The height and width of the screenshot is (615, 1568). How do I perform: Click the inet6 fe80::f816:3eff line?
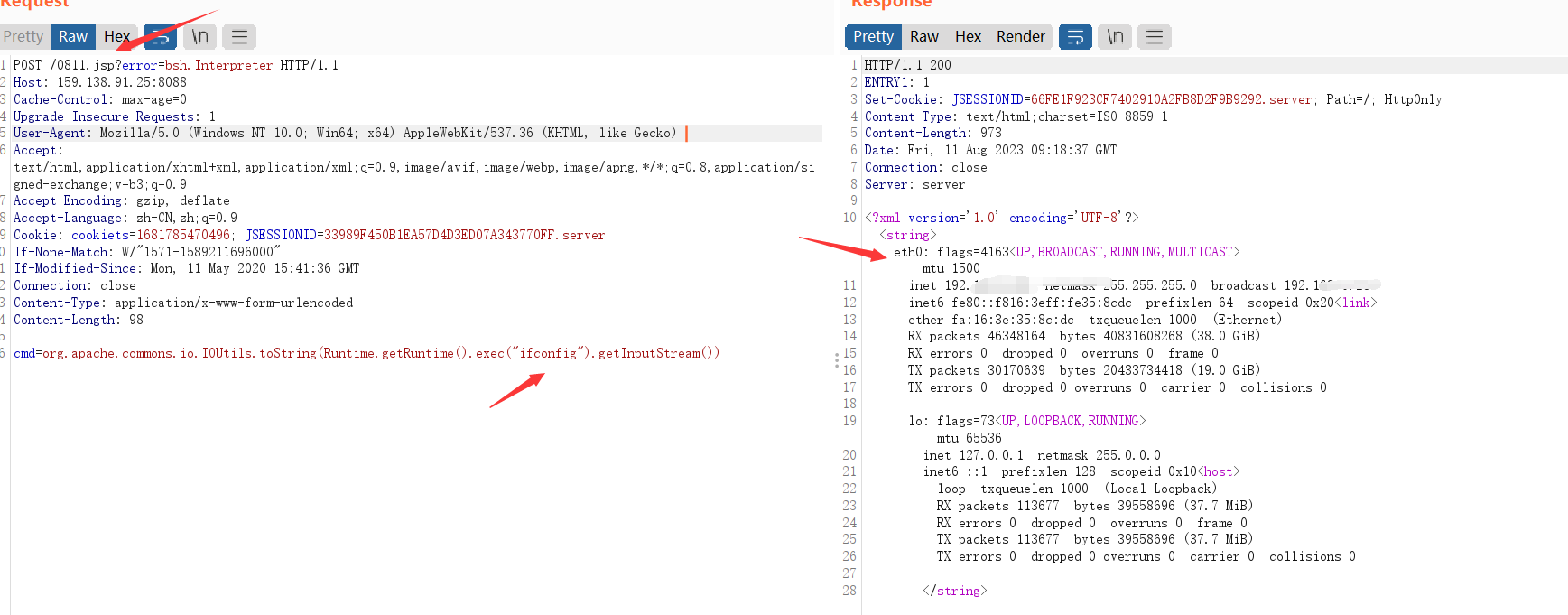1143,303
